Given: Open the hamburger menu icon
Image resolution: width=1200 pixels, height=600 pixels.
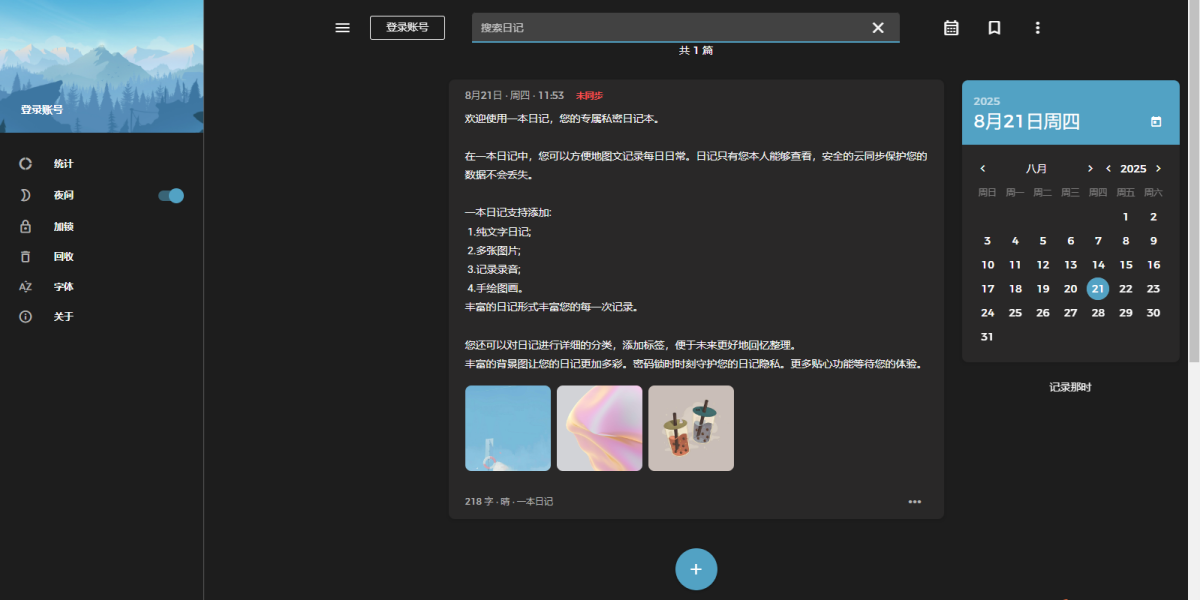Looking at the screenshot, I should pyautogui.click(x=342, y=28).
